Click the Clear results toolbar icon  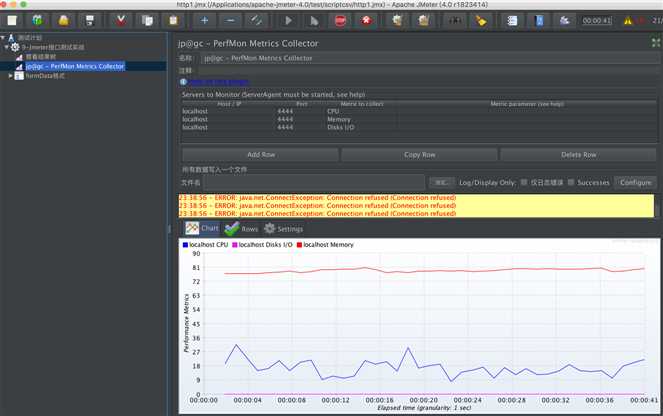click(x=397, y=20)
